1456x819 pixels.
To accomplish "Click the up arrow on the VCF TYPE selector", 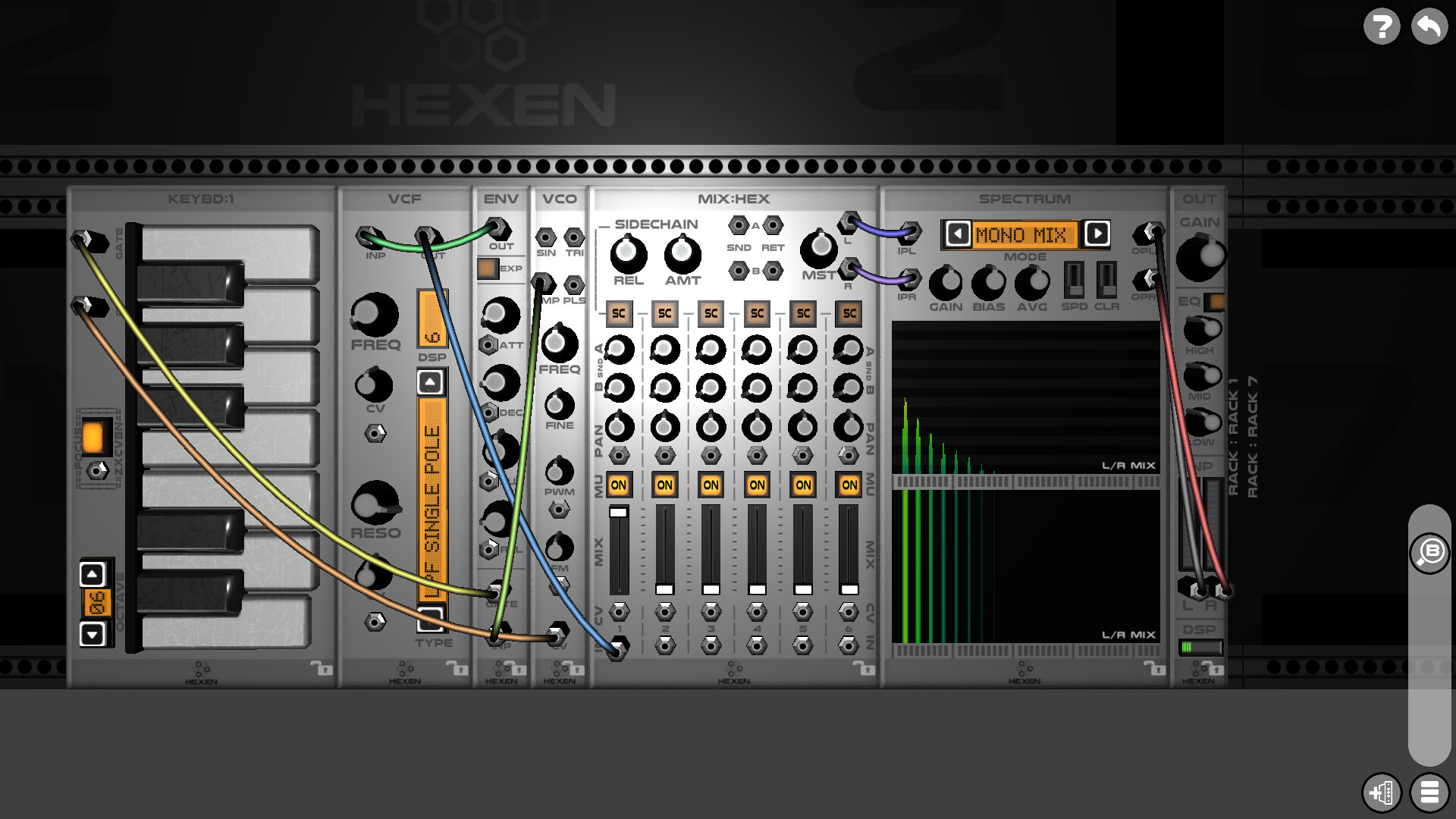I will coord(429,381).
